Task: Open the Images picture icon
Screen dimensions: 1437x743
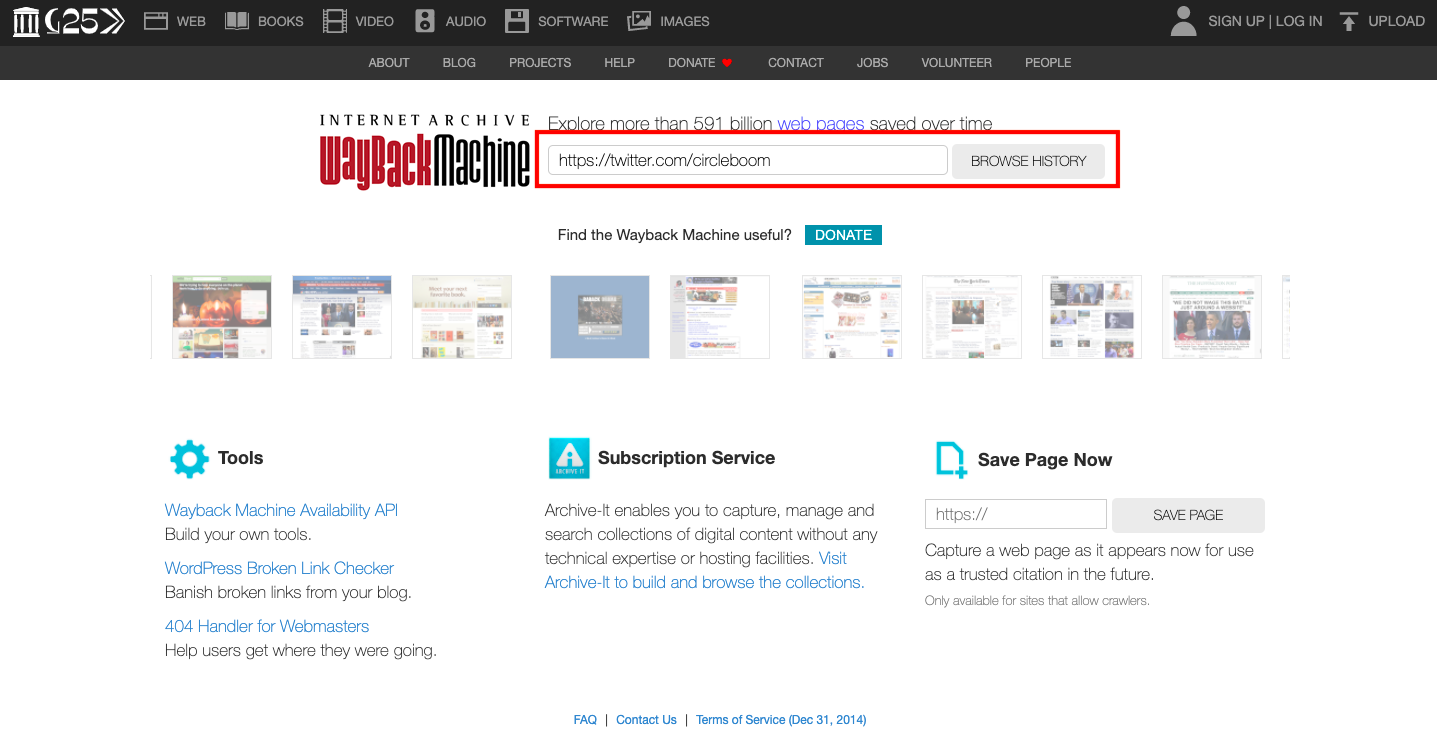Action: (x=639, y=20)
